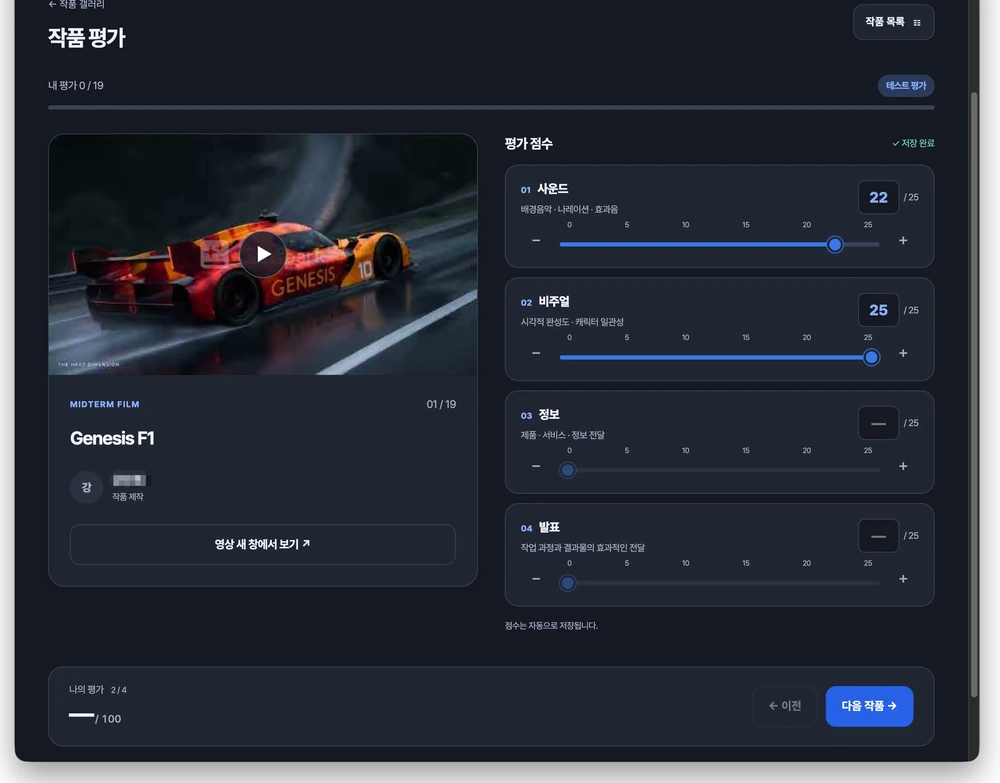Click the 사운드 slider handle
Screen dimensions: 1000x783
tap(834, 244)
